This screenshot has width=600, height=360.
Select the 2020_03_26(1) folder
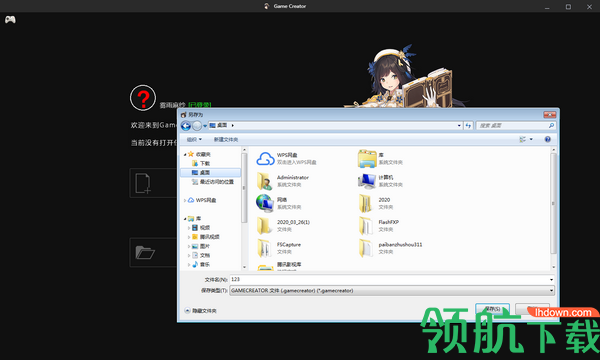point(284,226)
